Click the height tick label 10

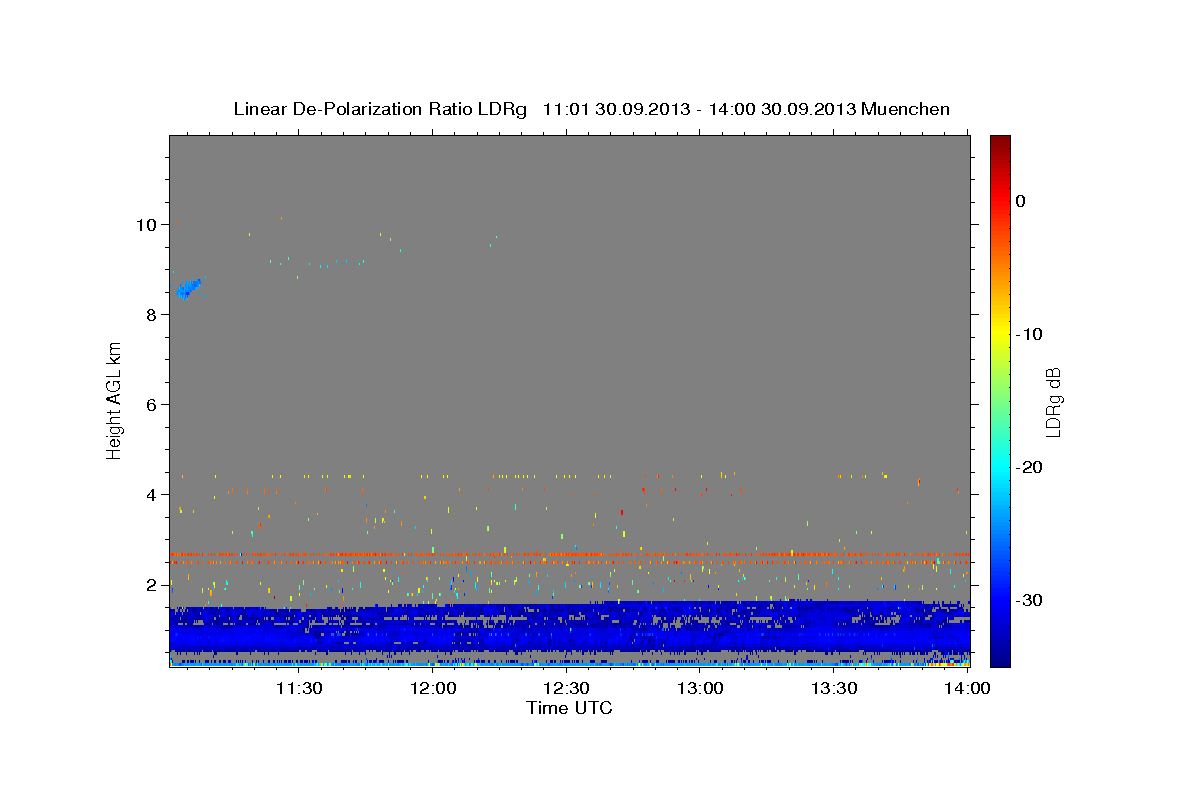[x=148, y=225]
